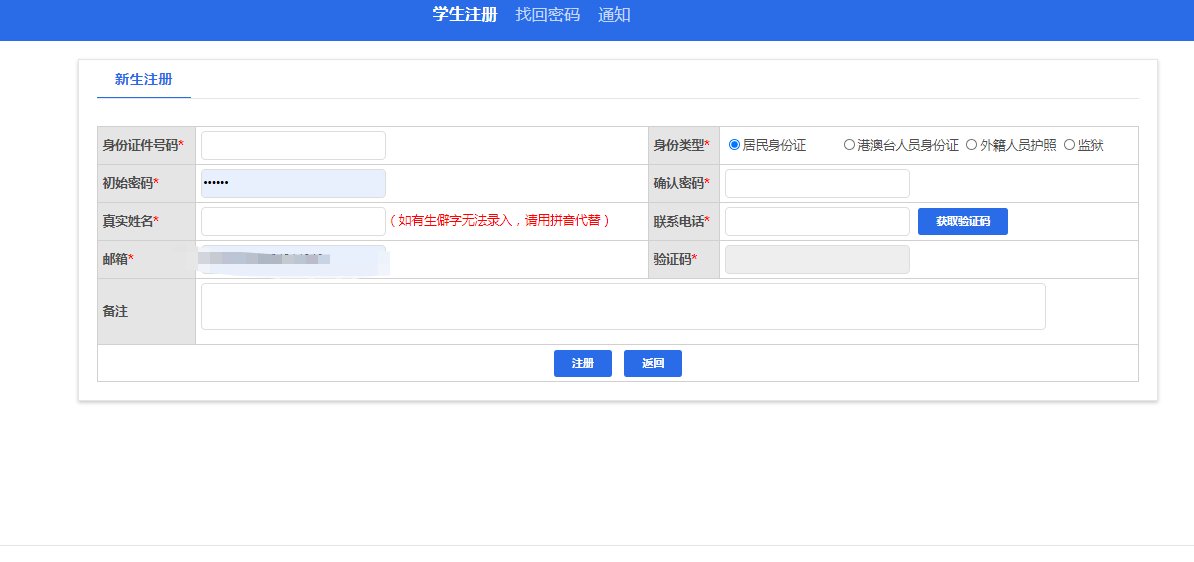Focus the 联系电话 input field
Image resolution: width=1194 pixels, height=562 pixels.
point(817,222)
